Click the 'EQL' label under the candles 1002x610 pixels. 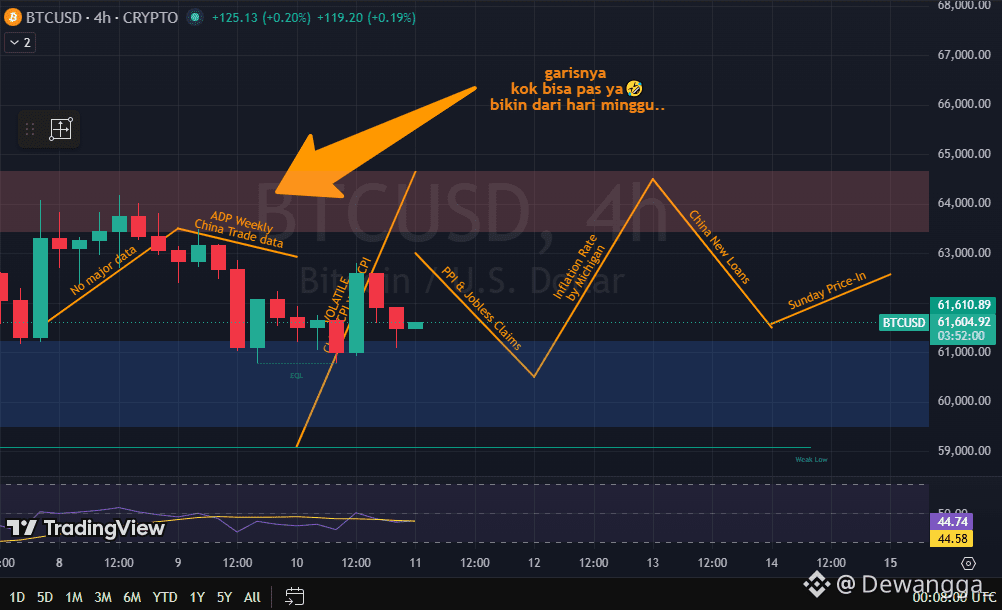point(297,376)
